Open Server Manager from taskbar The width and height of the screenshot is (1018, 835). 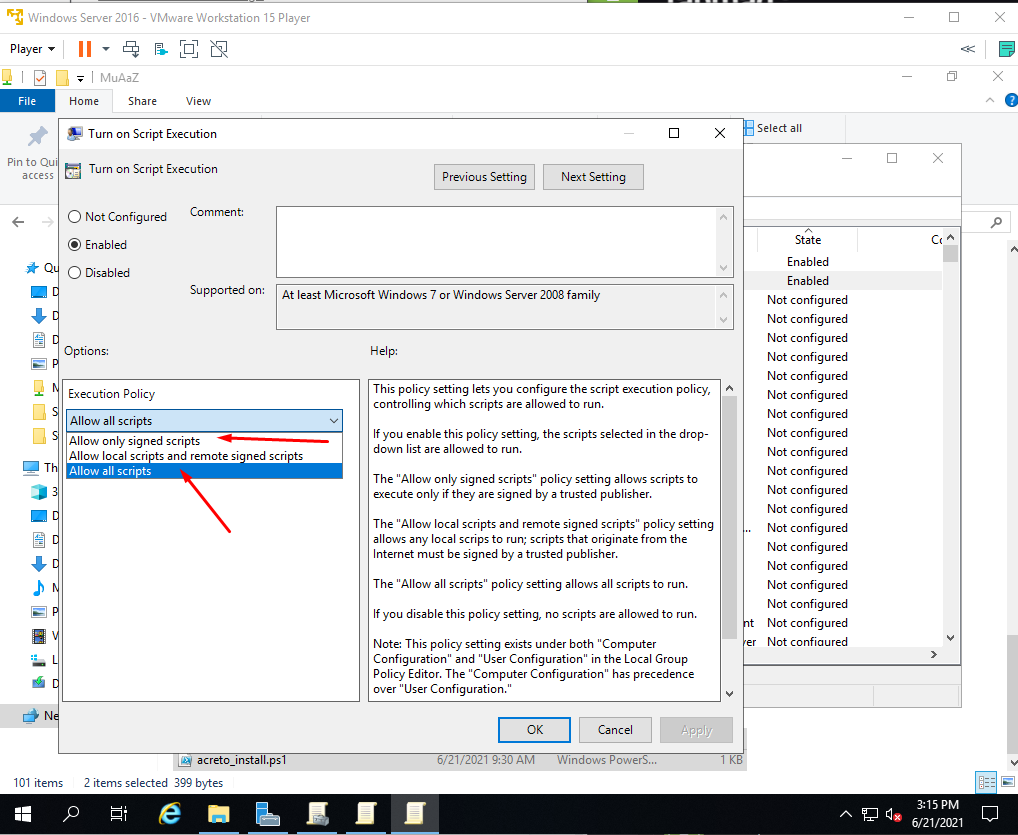coord(267,814)
